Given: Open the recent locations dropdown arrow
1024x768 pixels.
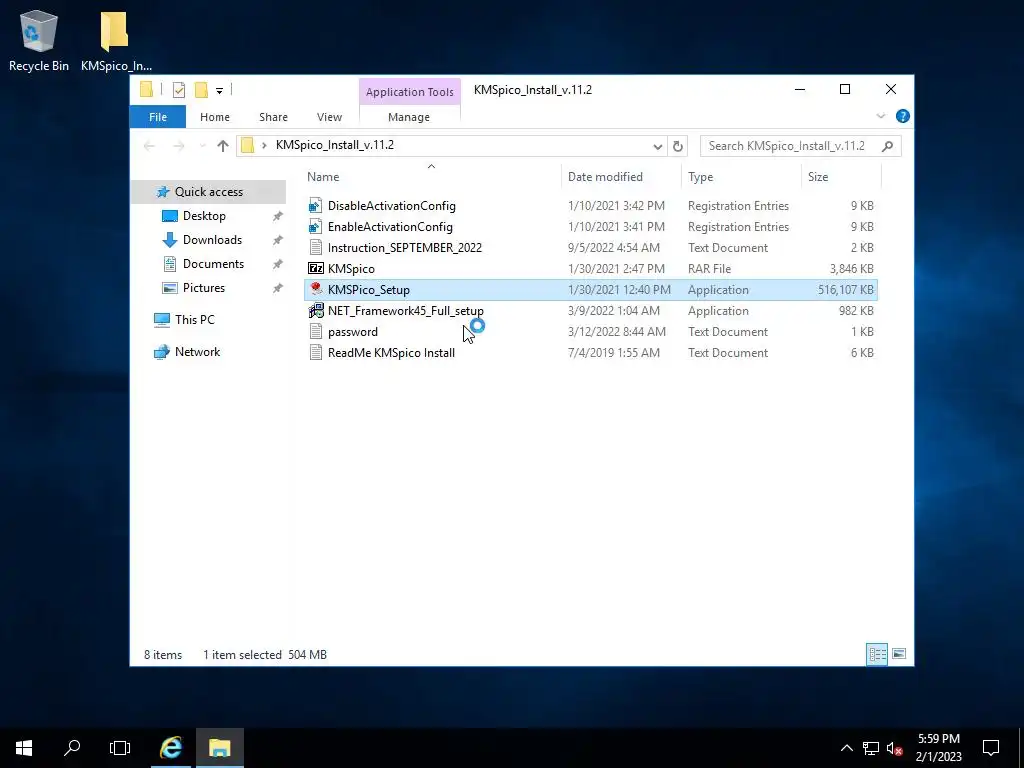Looking at the screenshot, I should pyautogui.click(x=202, y=146).
